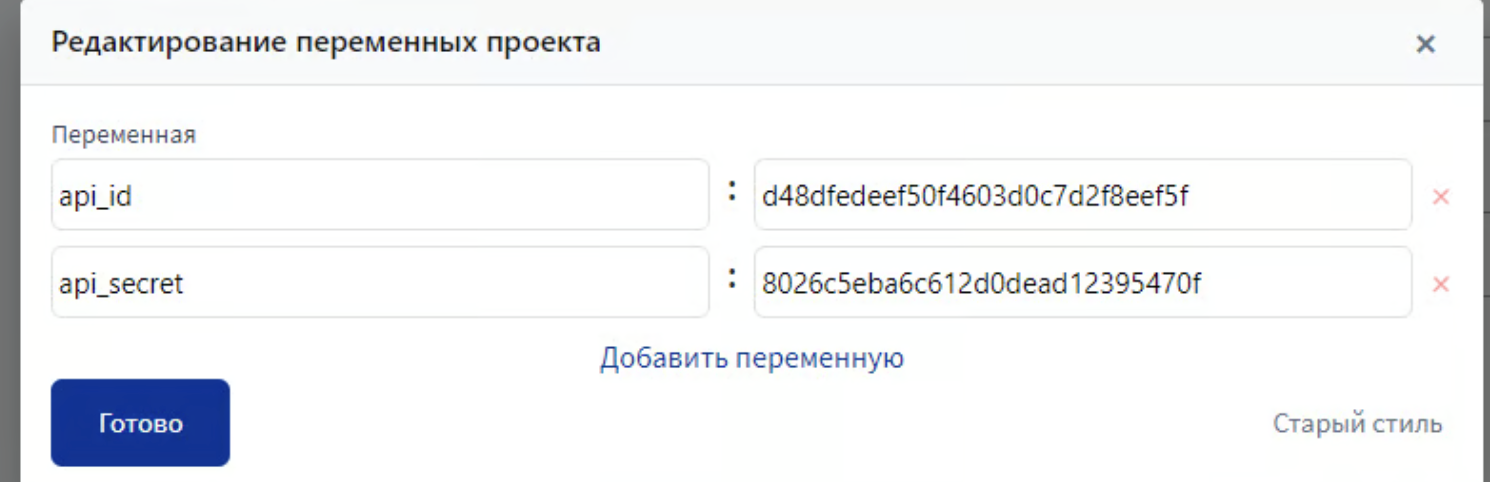Viewport: 1490px width, 482px height.
Task: Click the Редактирование переменных проекта title
Action: point(326,43)
